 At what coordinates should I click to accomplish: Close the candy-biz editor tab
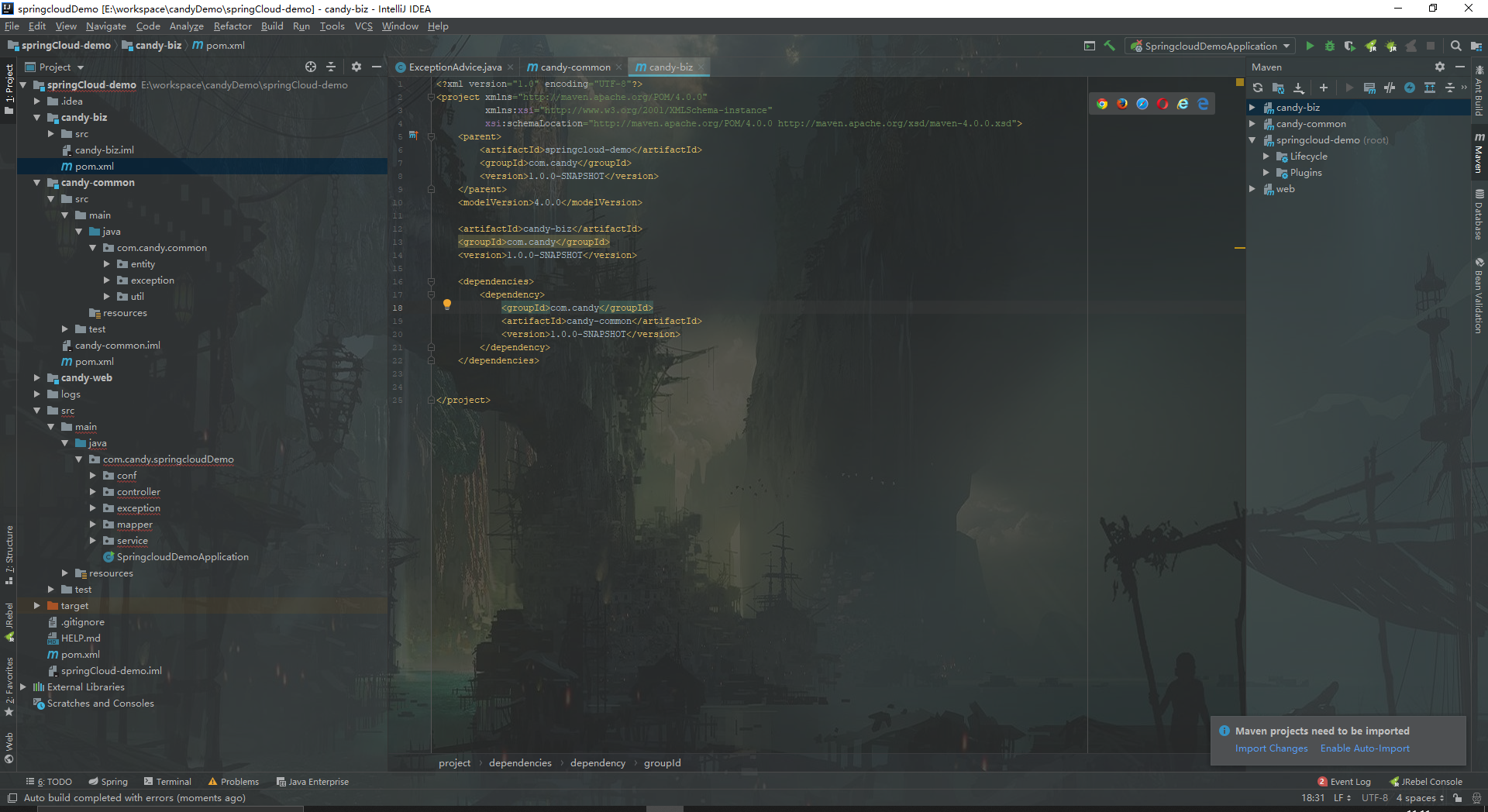[x=701, y=67]
